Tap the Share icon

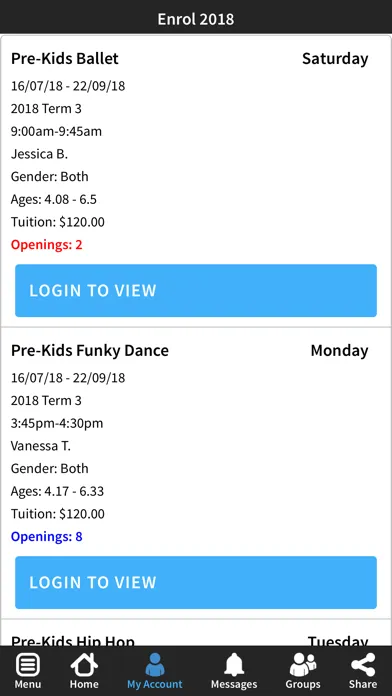[x=363, y=665]
